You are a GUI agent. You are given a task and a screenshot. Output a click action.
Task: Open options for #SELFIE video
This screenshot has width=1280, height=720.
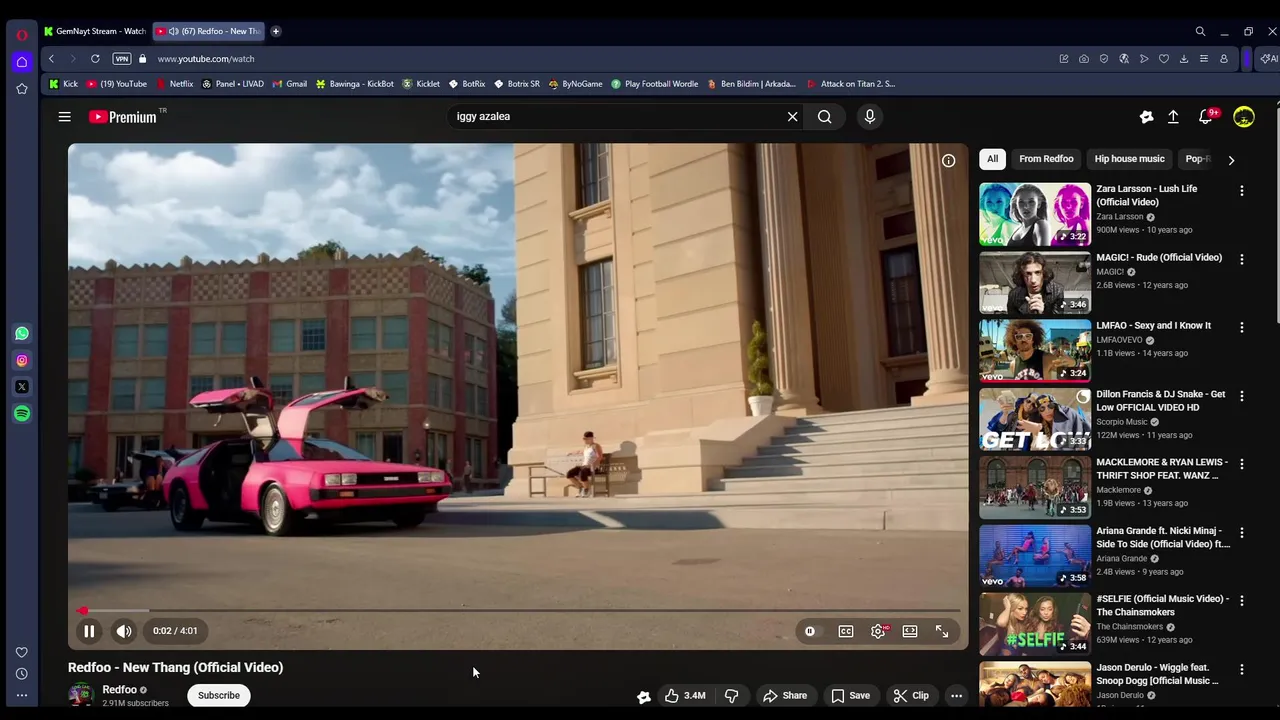click(x=1242, y=601)
